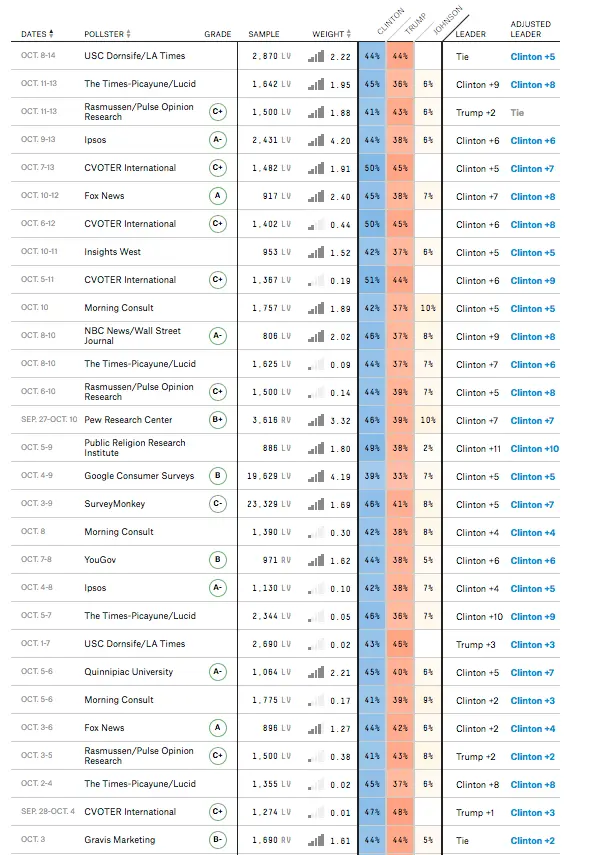Click adjusted leader Clinton +10 value
Screen dimensions: 592x855
point(534,449)
